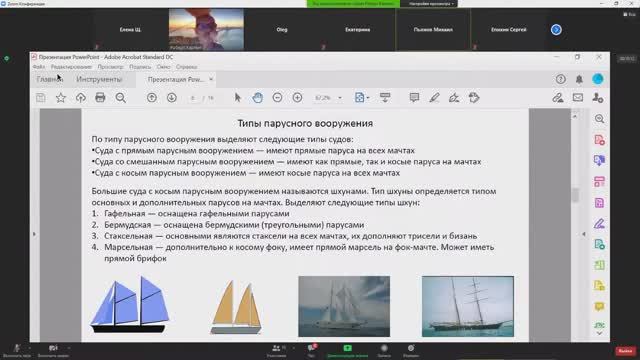Open the File menu
This screenshot has width=640, height=360.
39,67
